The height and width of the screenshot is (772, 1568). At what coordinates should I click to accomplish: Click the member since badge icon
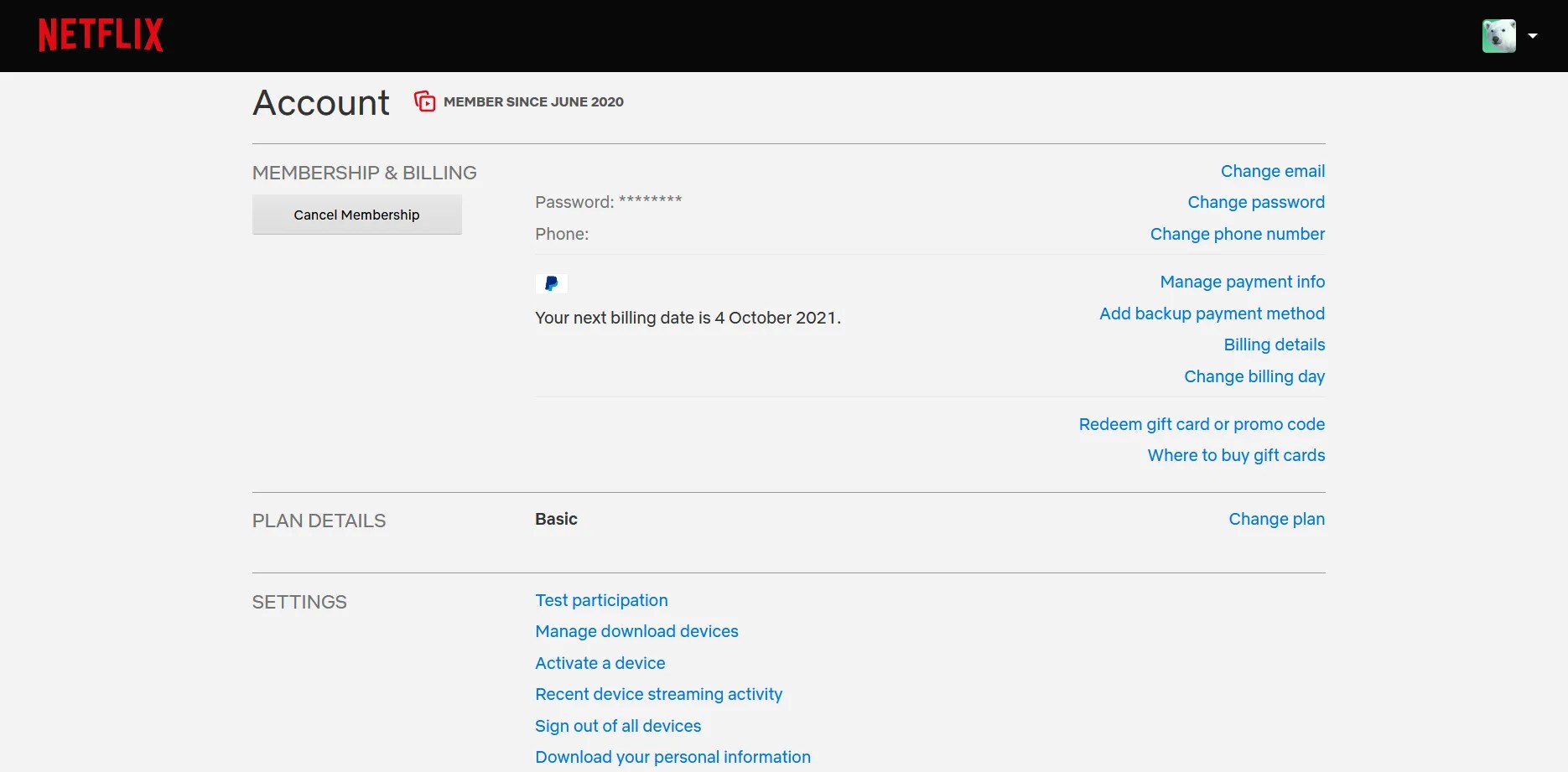(x=424, y=101)
